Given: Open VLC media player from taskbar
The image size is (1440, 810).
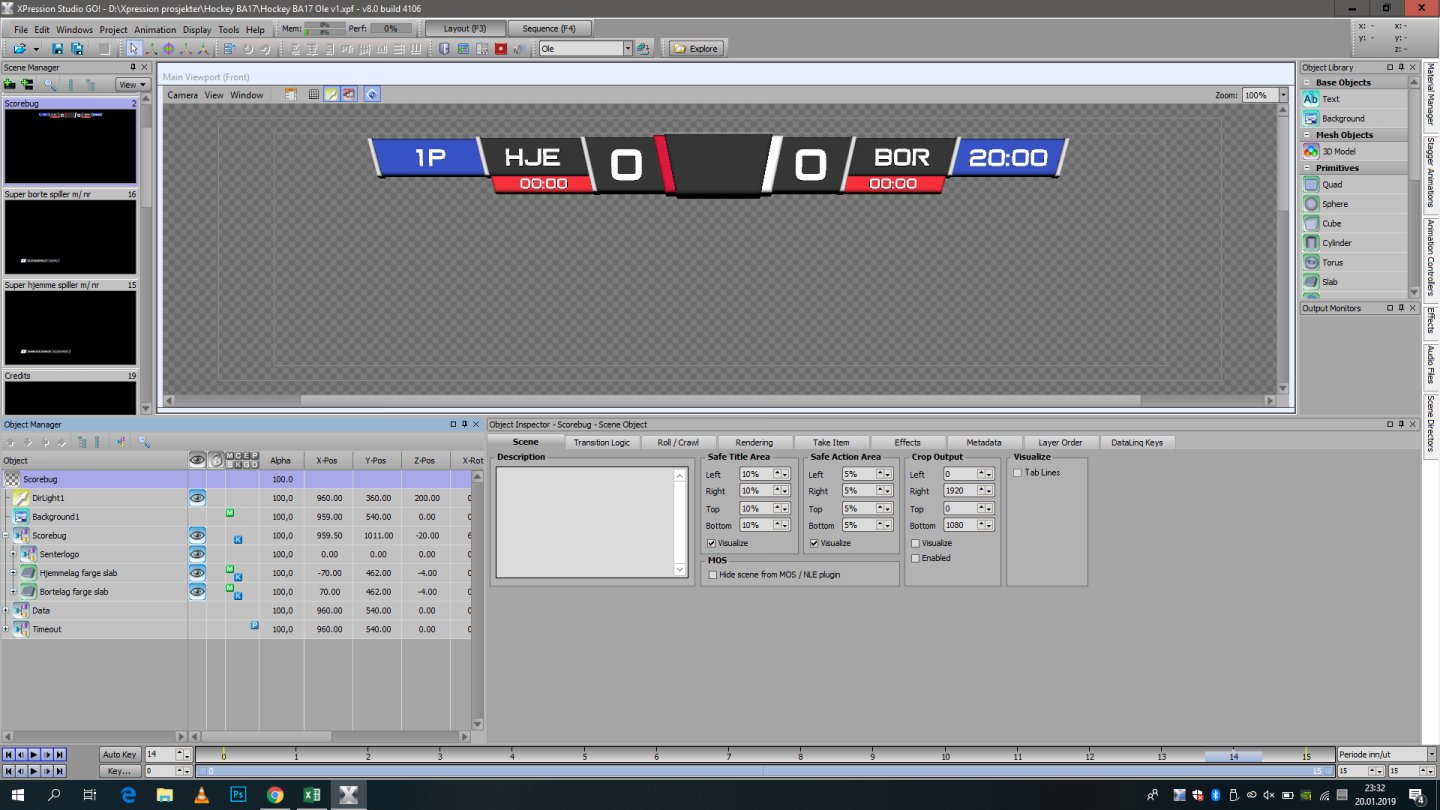Looking at the screenshot, I should (x=201, y=795).
